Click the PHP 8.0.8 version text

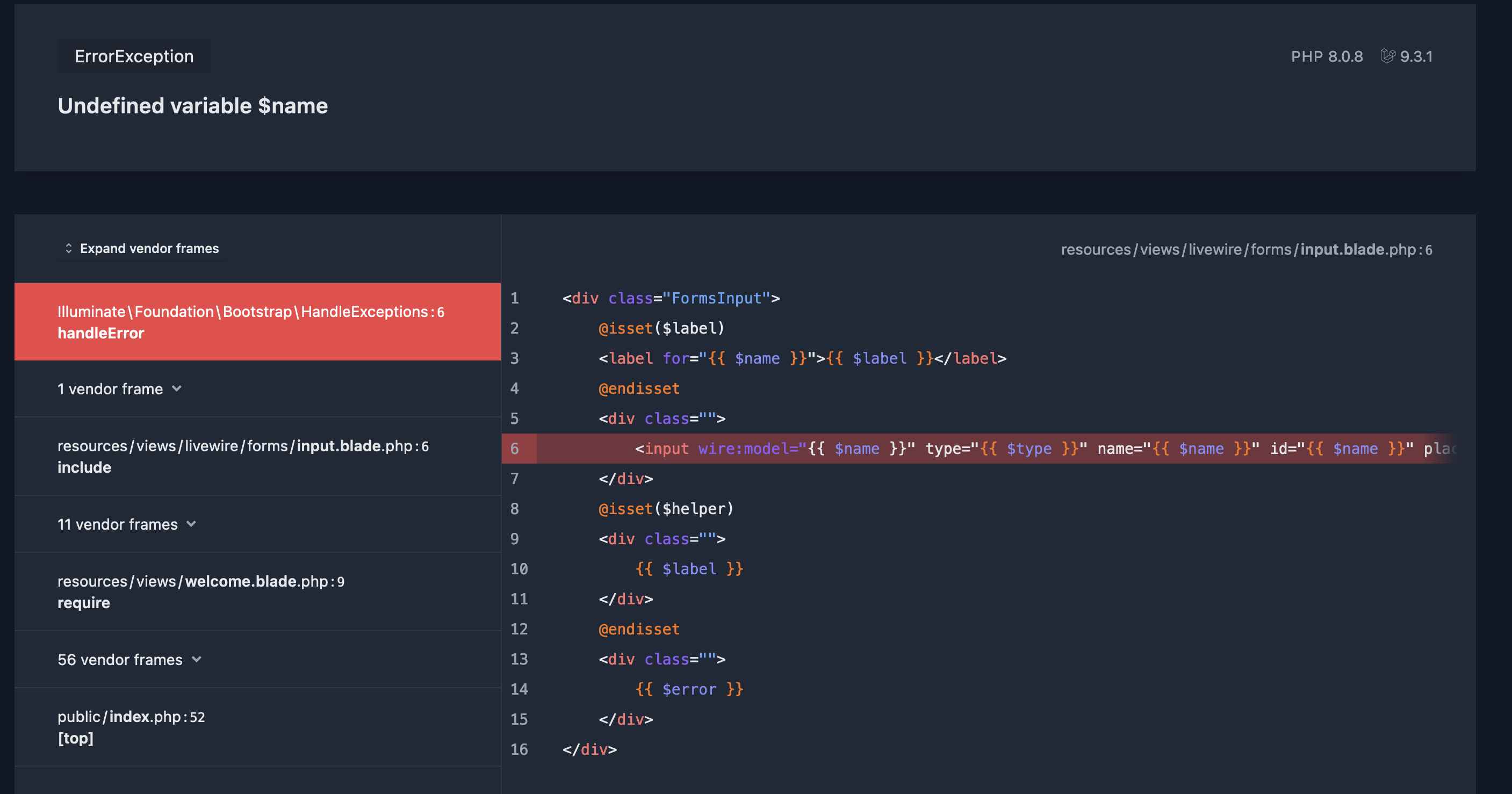[x=1327, y=56]
